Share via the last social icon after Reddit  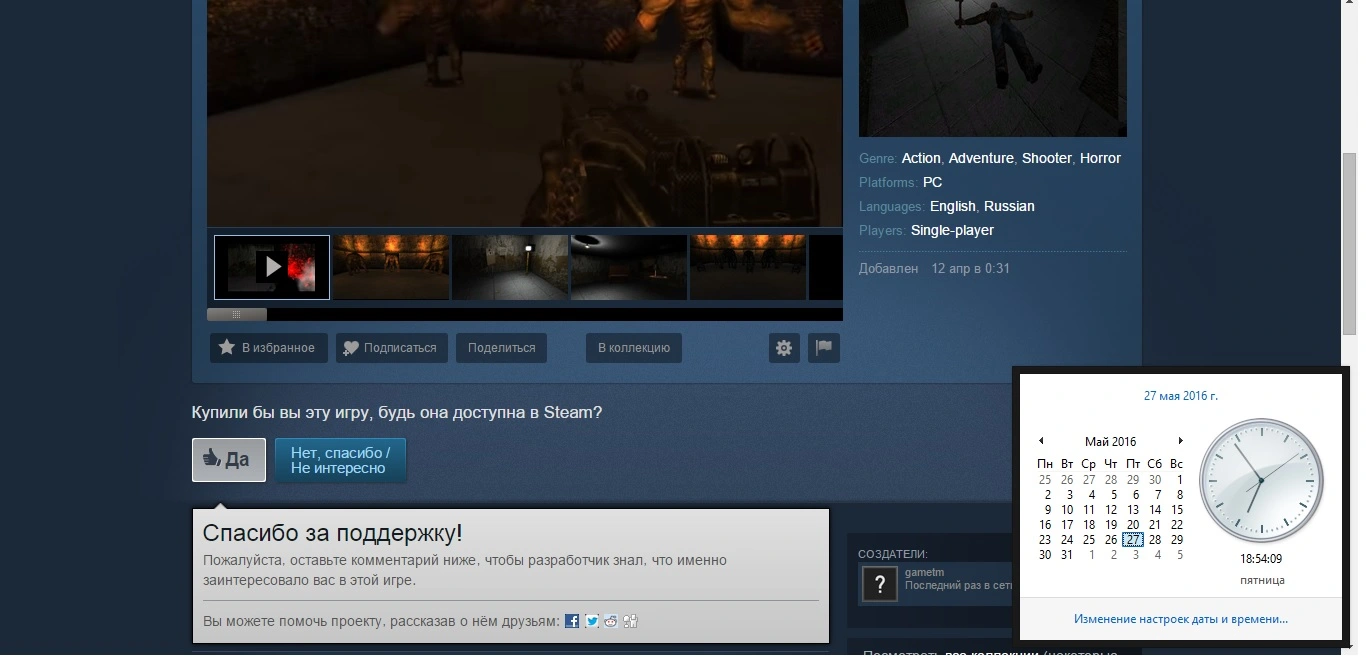[630, 621]
